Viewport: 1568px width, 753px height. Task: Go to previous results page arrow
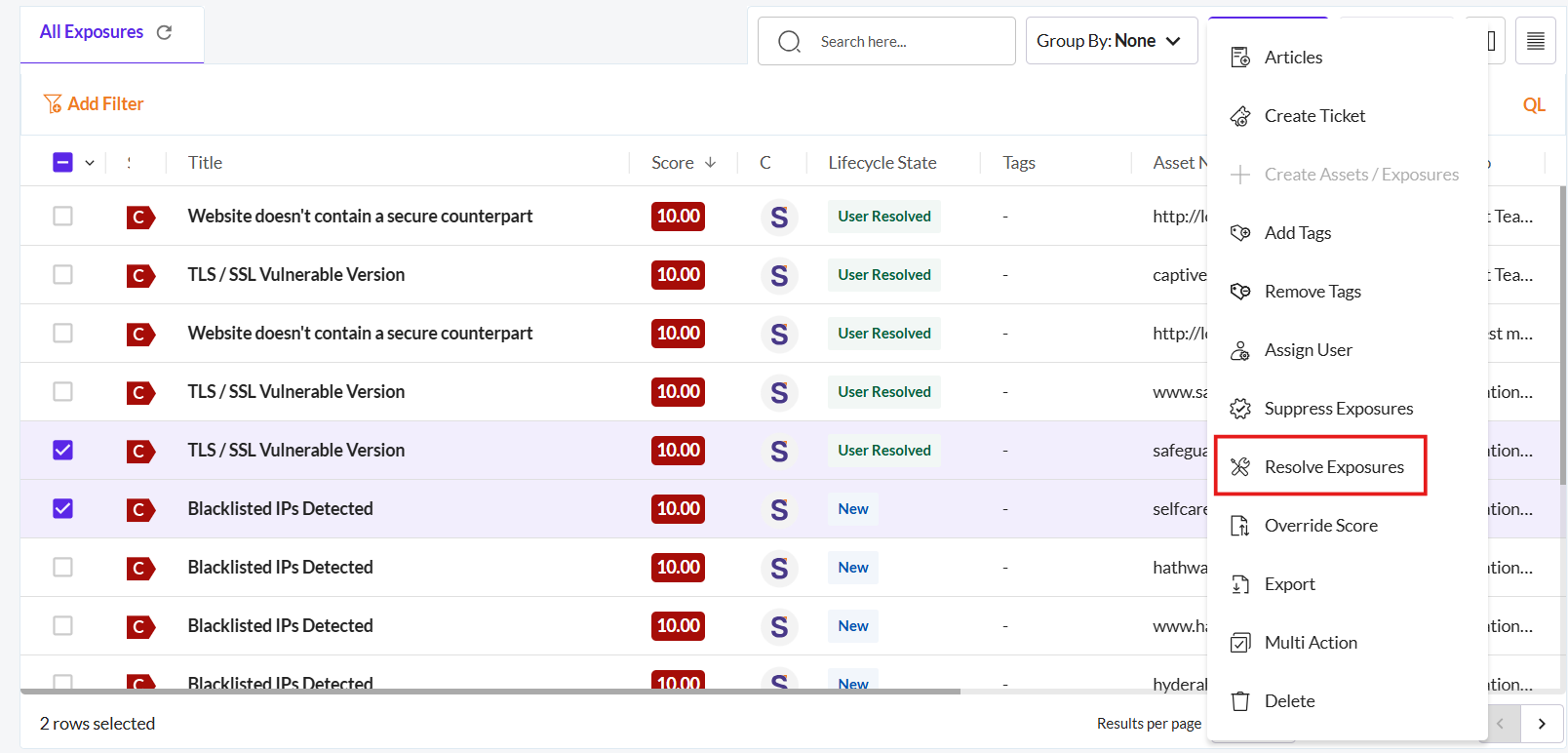[1501, 724]
